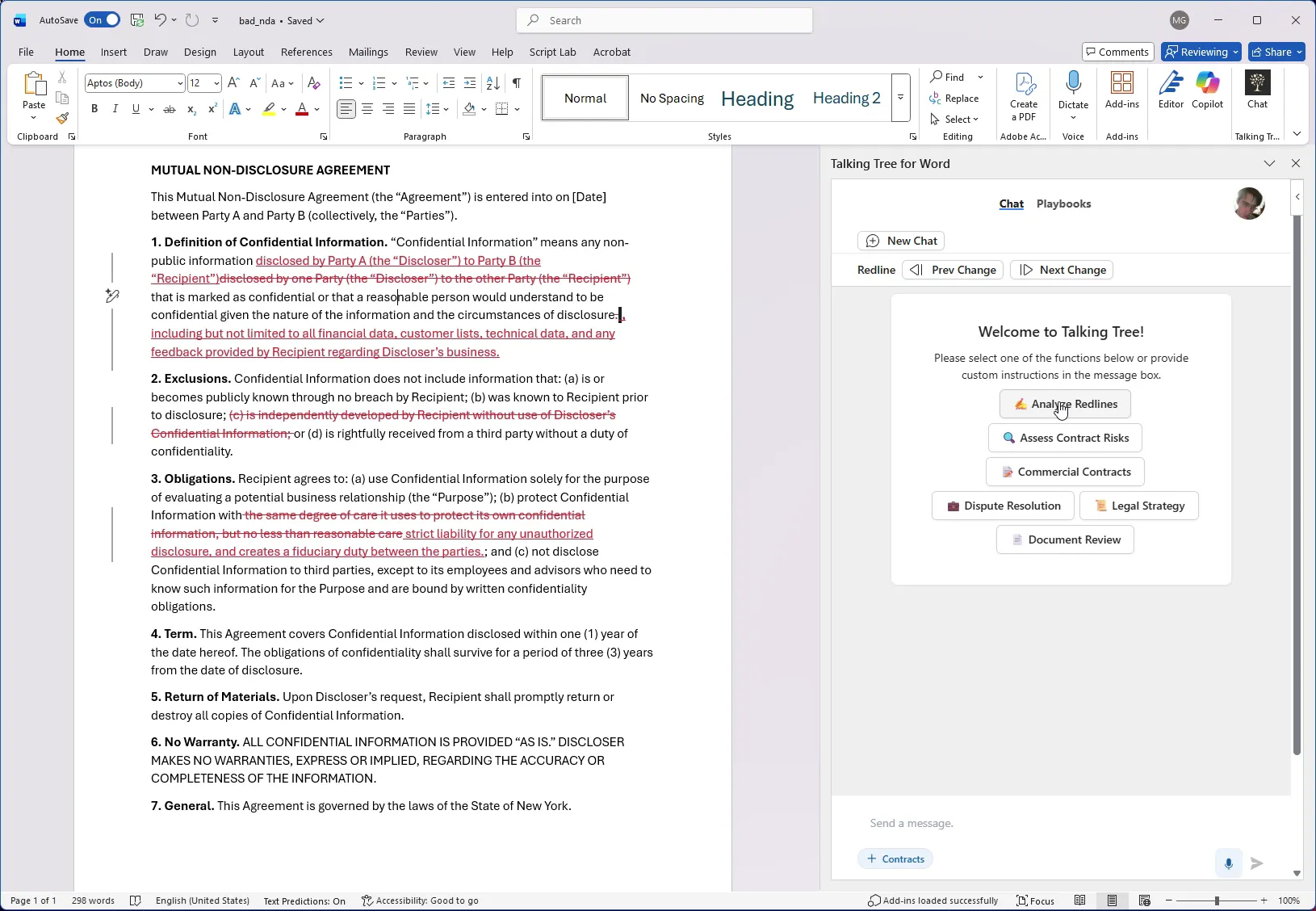Image resolution: width=1316 pixels, height=911 pixels.
Task: Open Create a PDF Acrobat tool
Action: [1024, 96]
